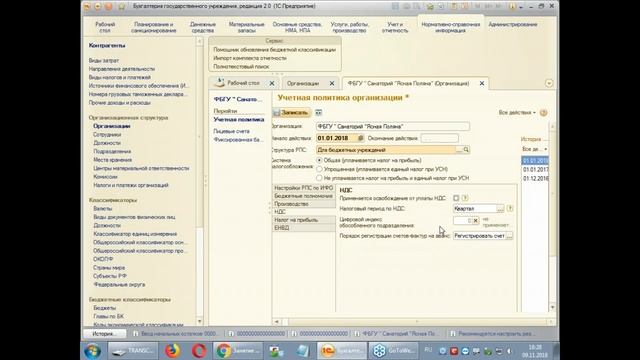Close the ФБГУ Санаторий Ясная Поляна tab
640x360 pixels.
(x=482, y=83)
